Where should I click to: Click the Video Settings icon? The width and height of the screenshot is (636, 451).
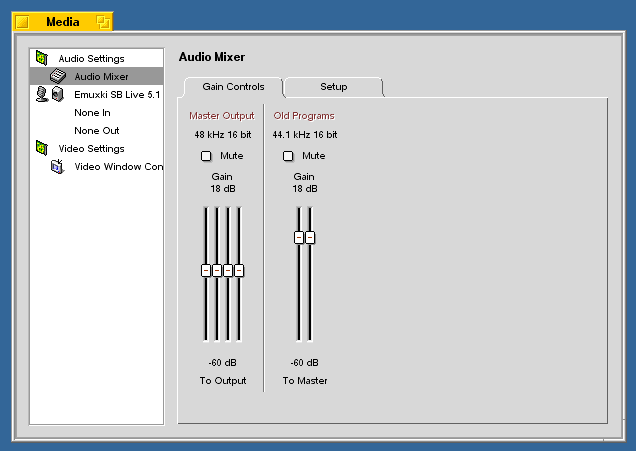(41, 149)
